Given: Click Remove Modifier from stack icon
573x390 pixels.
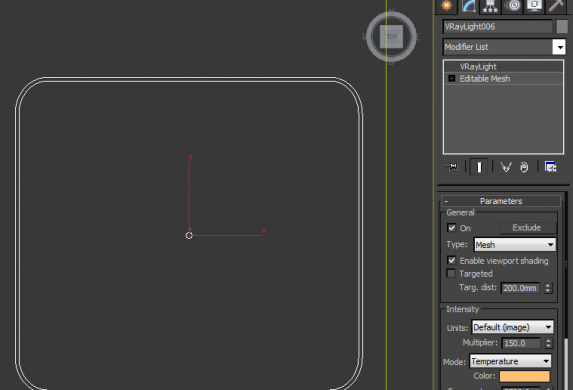Looking at the screenshot, I should [524, 167].
